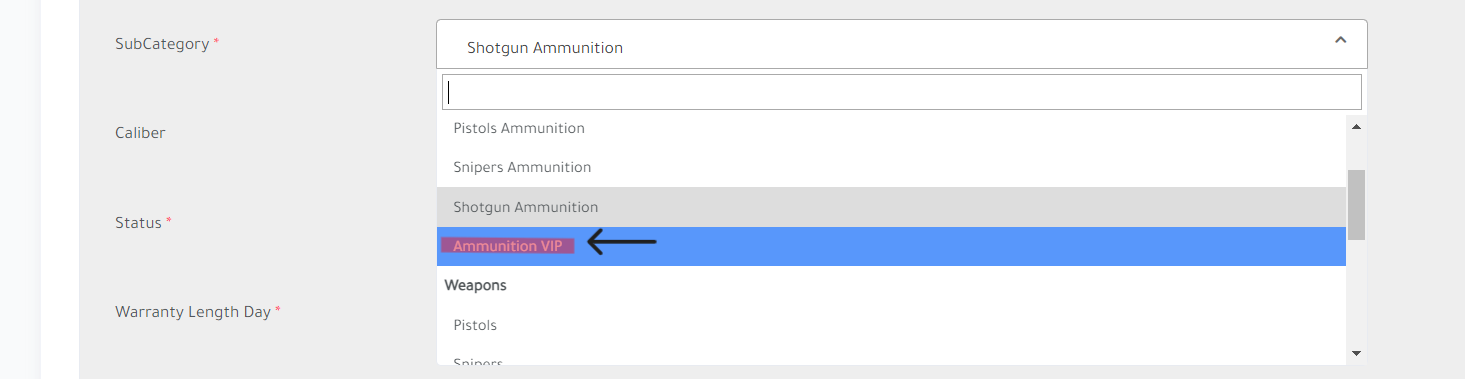
Task: Select the Ammunition VIP option
Action: coord(891,246)
